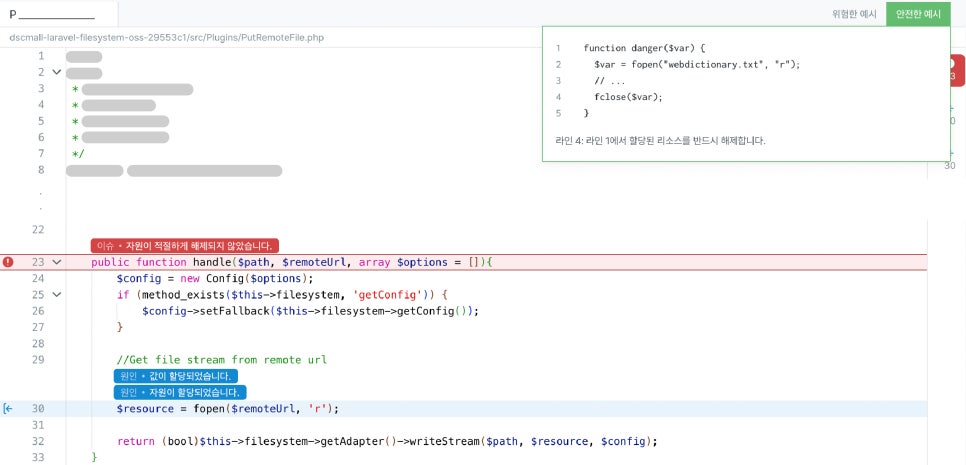Click the red issue count badge on the right edge
Viewport: 966px width, 465px height.
click(957, 71)
